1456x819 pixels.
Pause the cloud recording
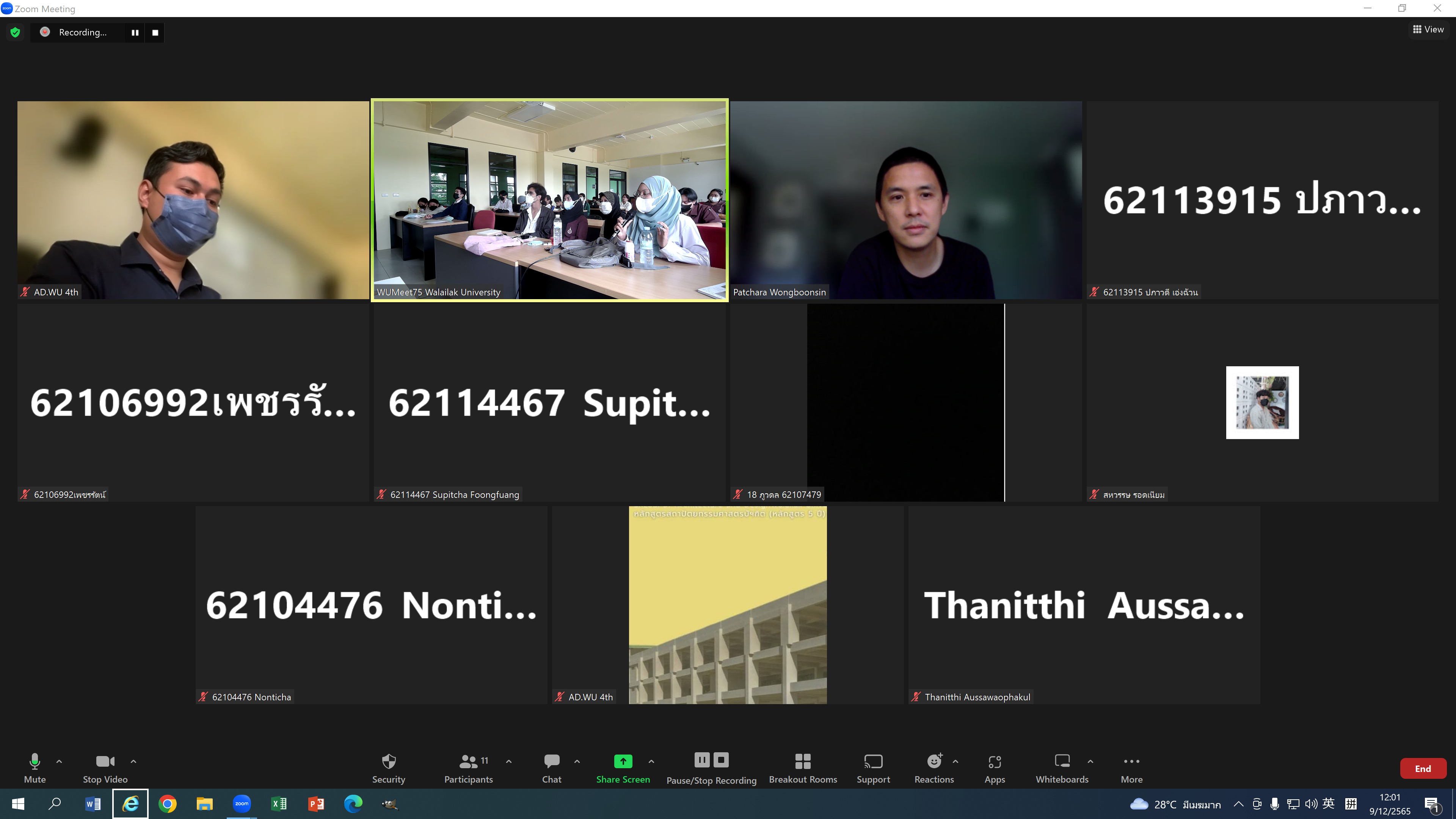[x=702, y=760]
